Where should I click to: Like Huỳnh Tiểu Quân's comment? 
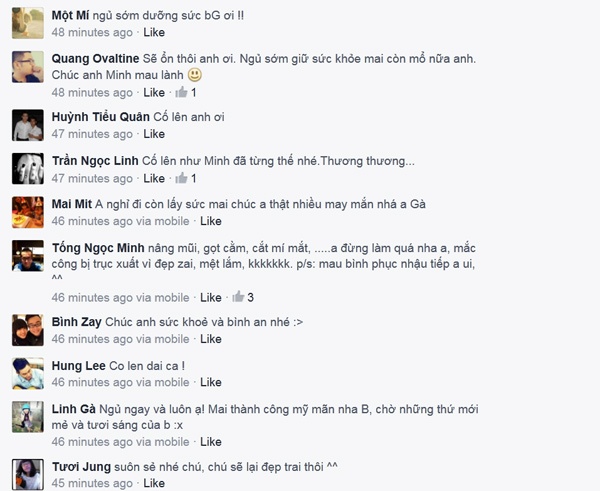coord(154,134)
